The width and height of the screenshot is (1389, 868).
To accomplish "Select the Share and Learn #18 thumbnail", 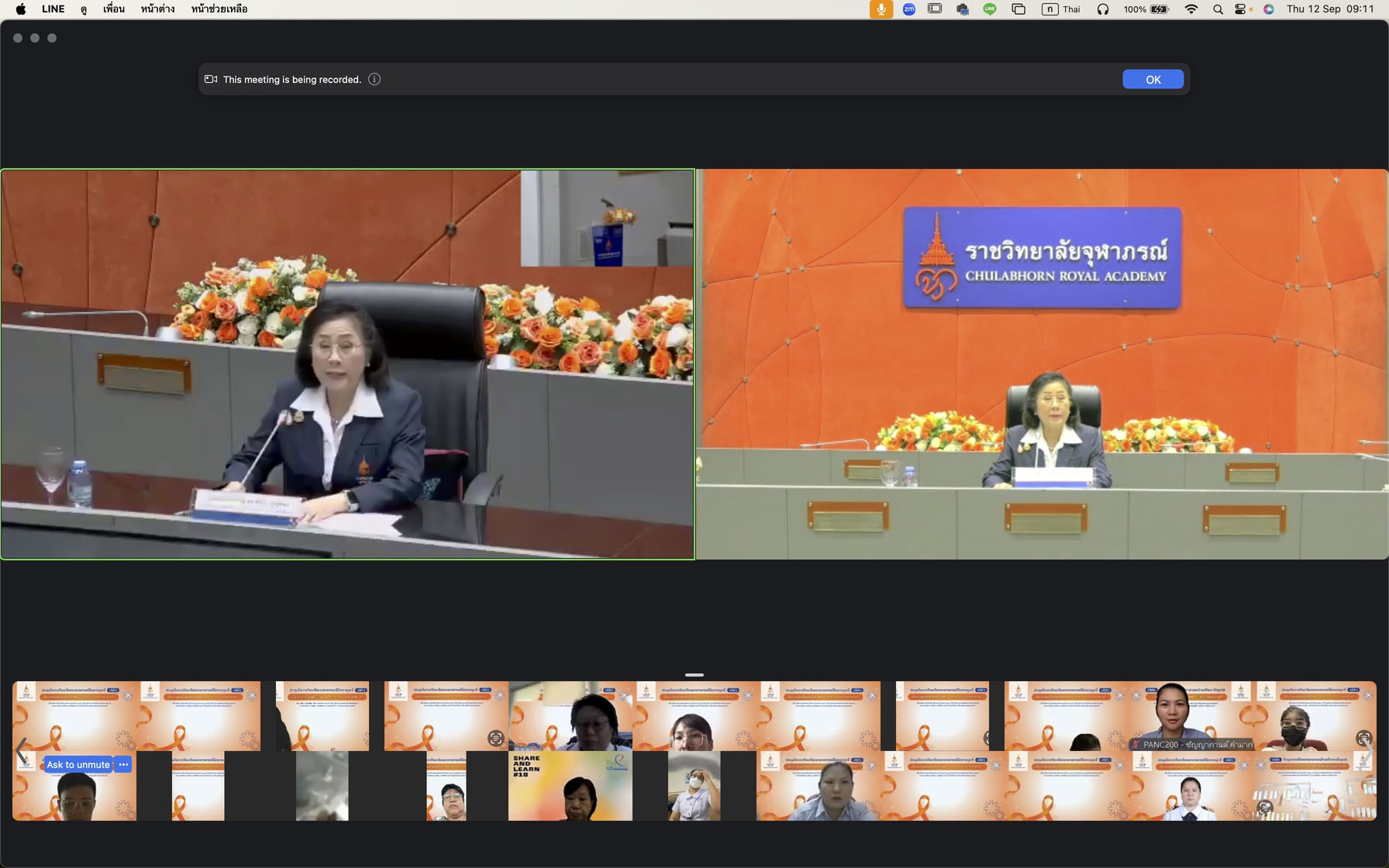I will coord(570,786).
